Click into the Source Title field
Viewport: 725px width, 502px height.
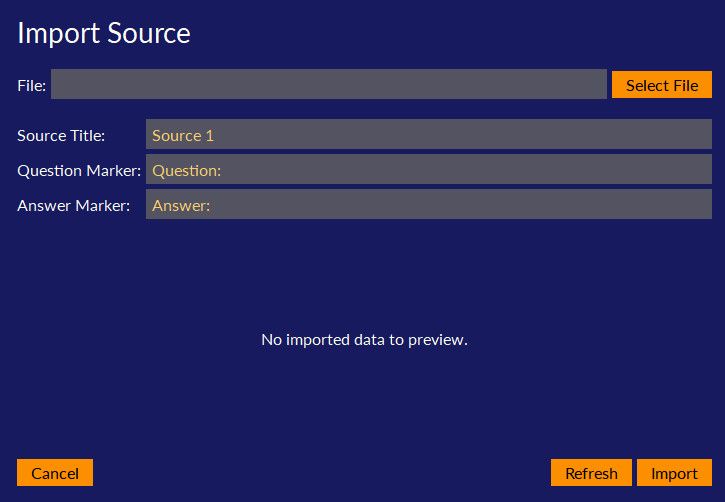(x=428, y=135)
